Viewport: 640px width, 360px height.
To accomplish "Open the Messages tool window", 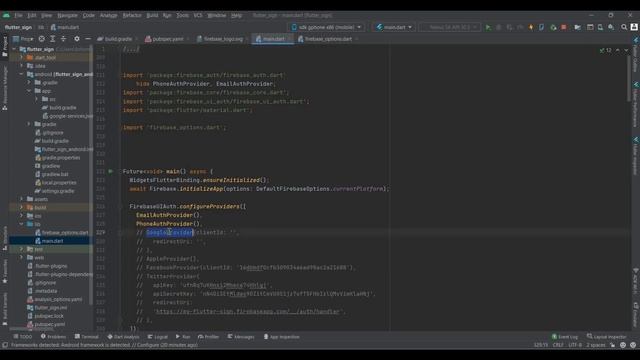I will (241, 337).
